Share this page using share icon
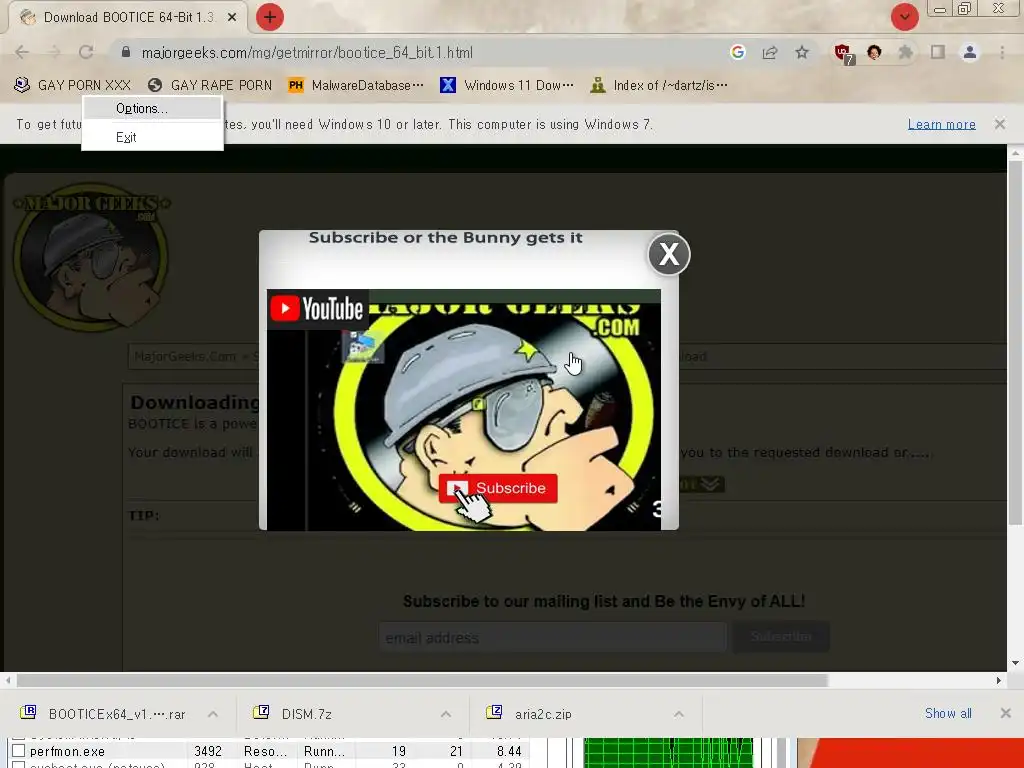 click(770, 52)
